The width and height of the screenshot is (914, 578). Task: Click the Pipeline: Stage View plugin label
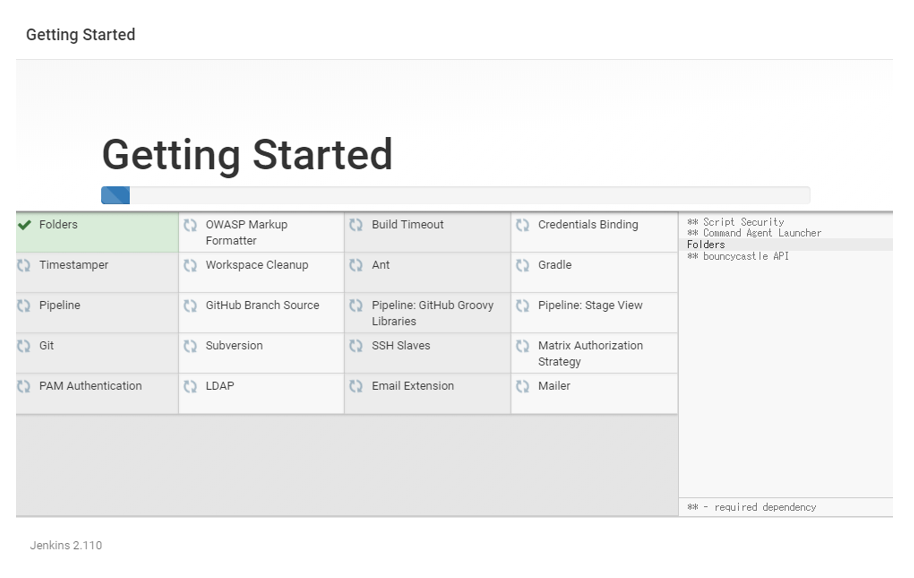(x=590, y=306)
